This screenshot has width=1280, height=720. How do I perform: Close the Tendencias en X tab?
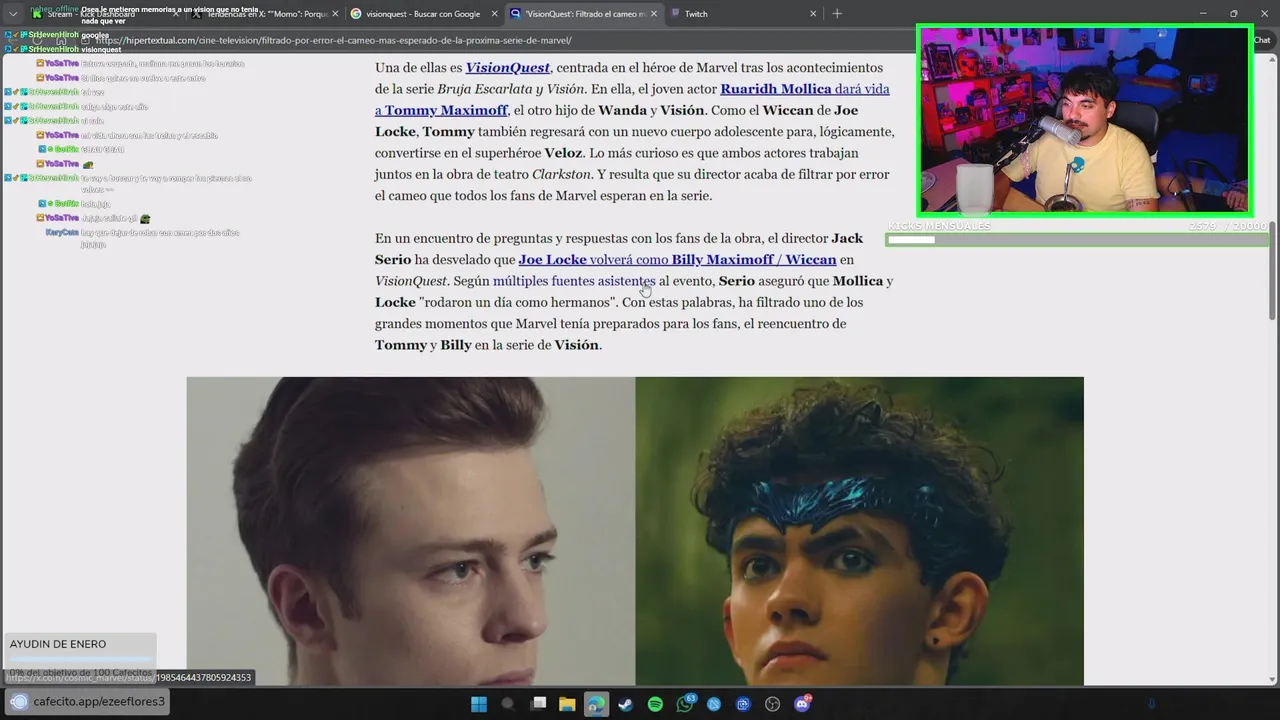point(335,14)
